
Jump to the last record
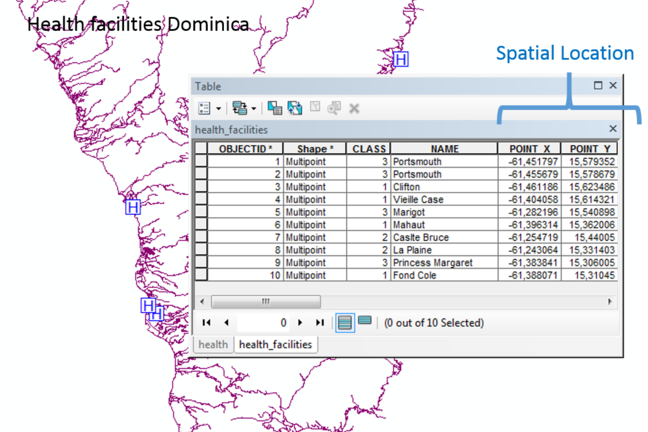click(x=320, y=323)
